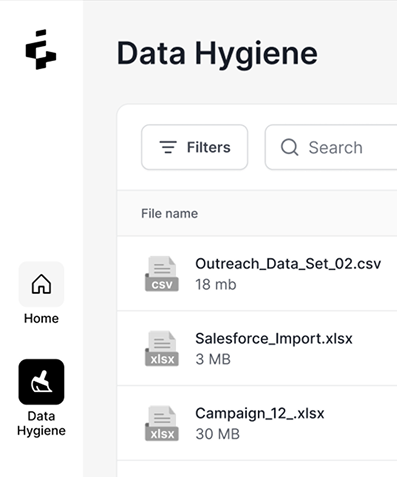Select the Data Hygiene broom icon
The image size is (397, 477).
[41, 382]
